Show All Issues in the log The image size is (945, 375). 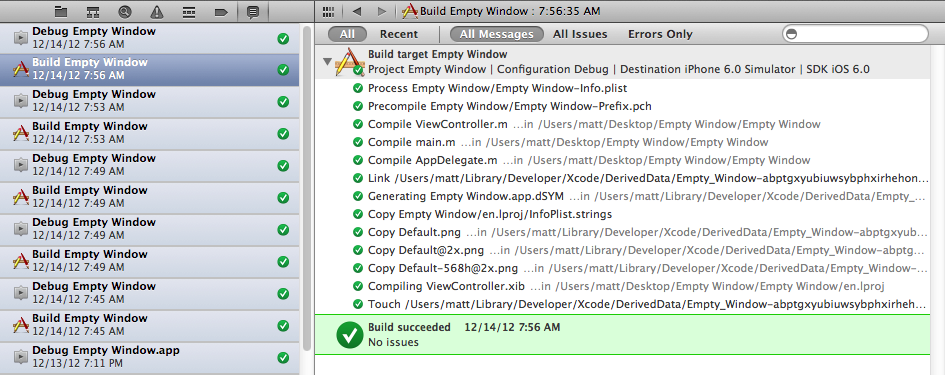coord(580,34)
